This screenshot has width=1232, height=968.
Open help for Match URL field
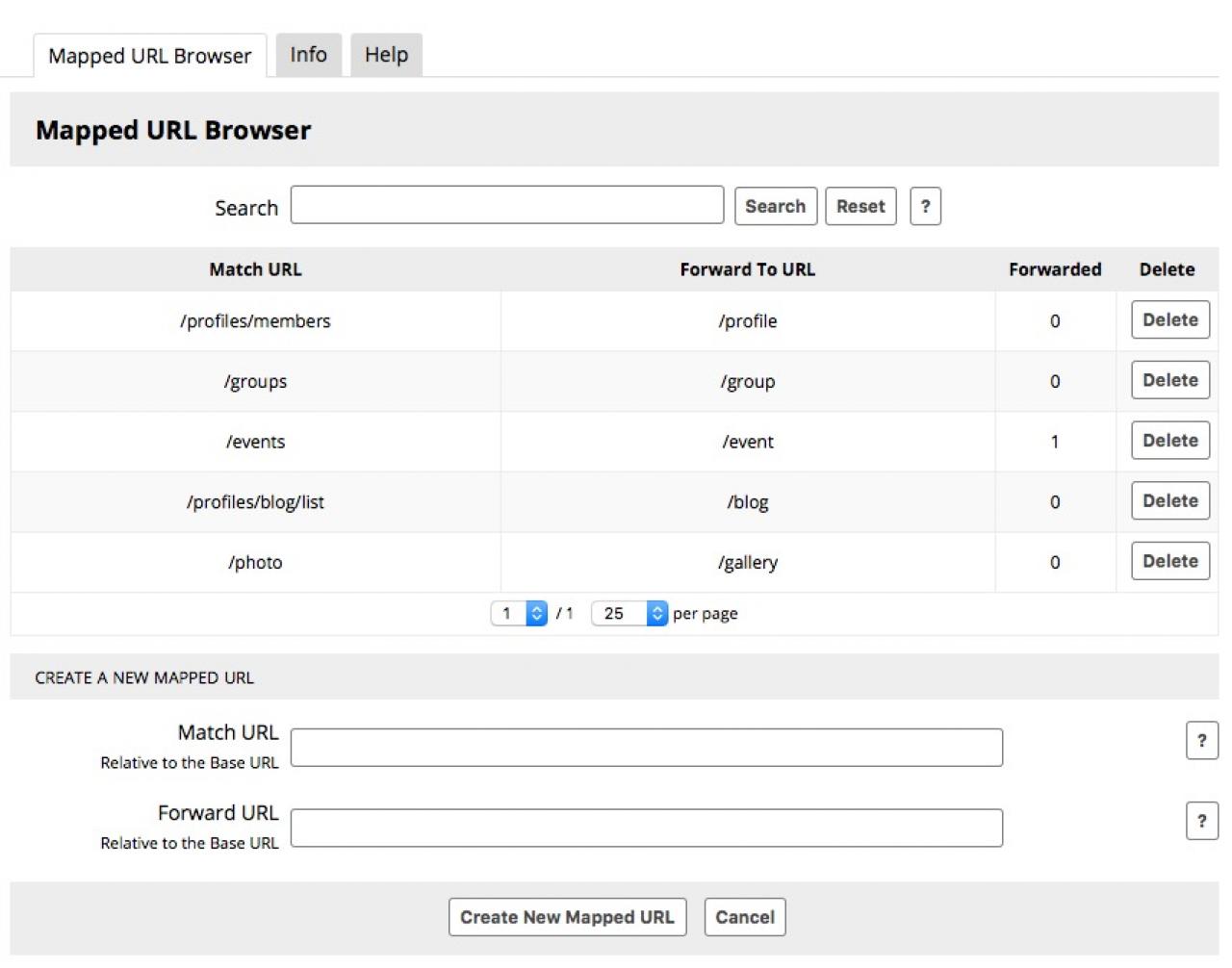pos(1201,740)
